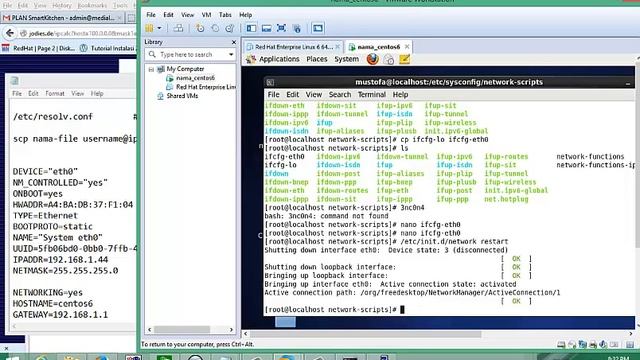Image resolution: width=640 pixels, height=360 pixels.
Task: Take a VM snapshot icon
Action: [200, 28]
